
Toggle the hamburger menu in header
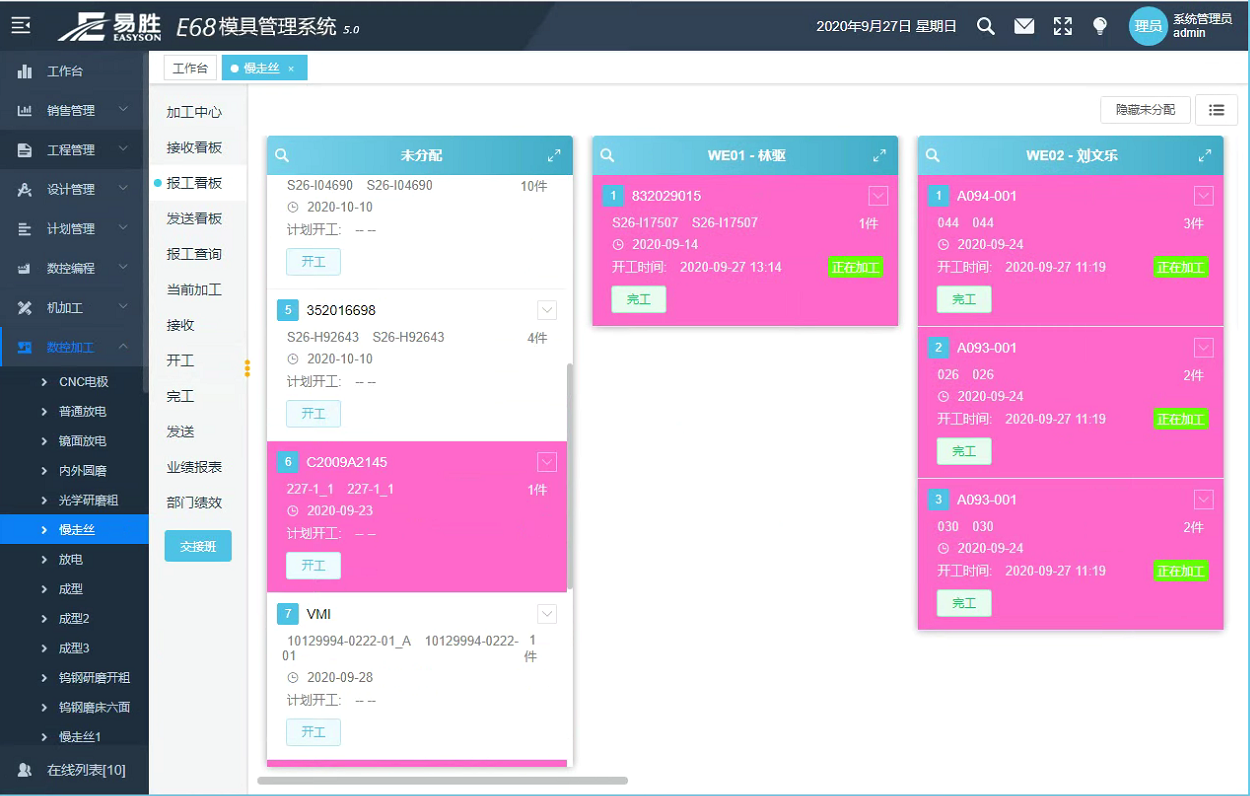click(x=21, y=26)
